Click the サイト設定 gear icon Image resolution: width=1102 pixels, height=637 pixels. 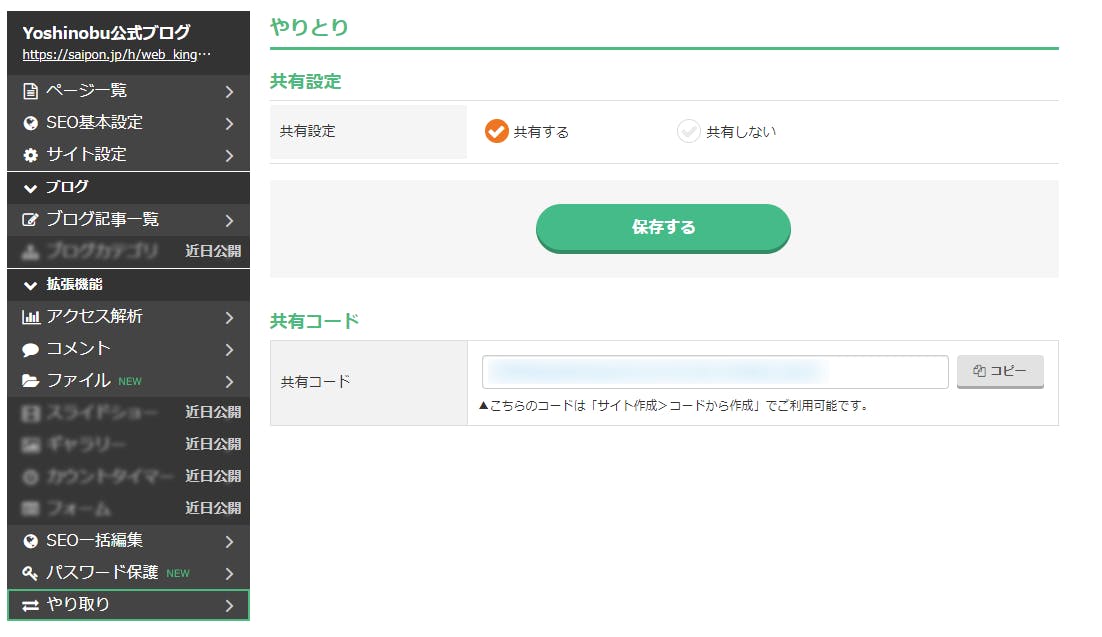pos(30,155)
